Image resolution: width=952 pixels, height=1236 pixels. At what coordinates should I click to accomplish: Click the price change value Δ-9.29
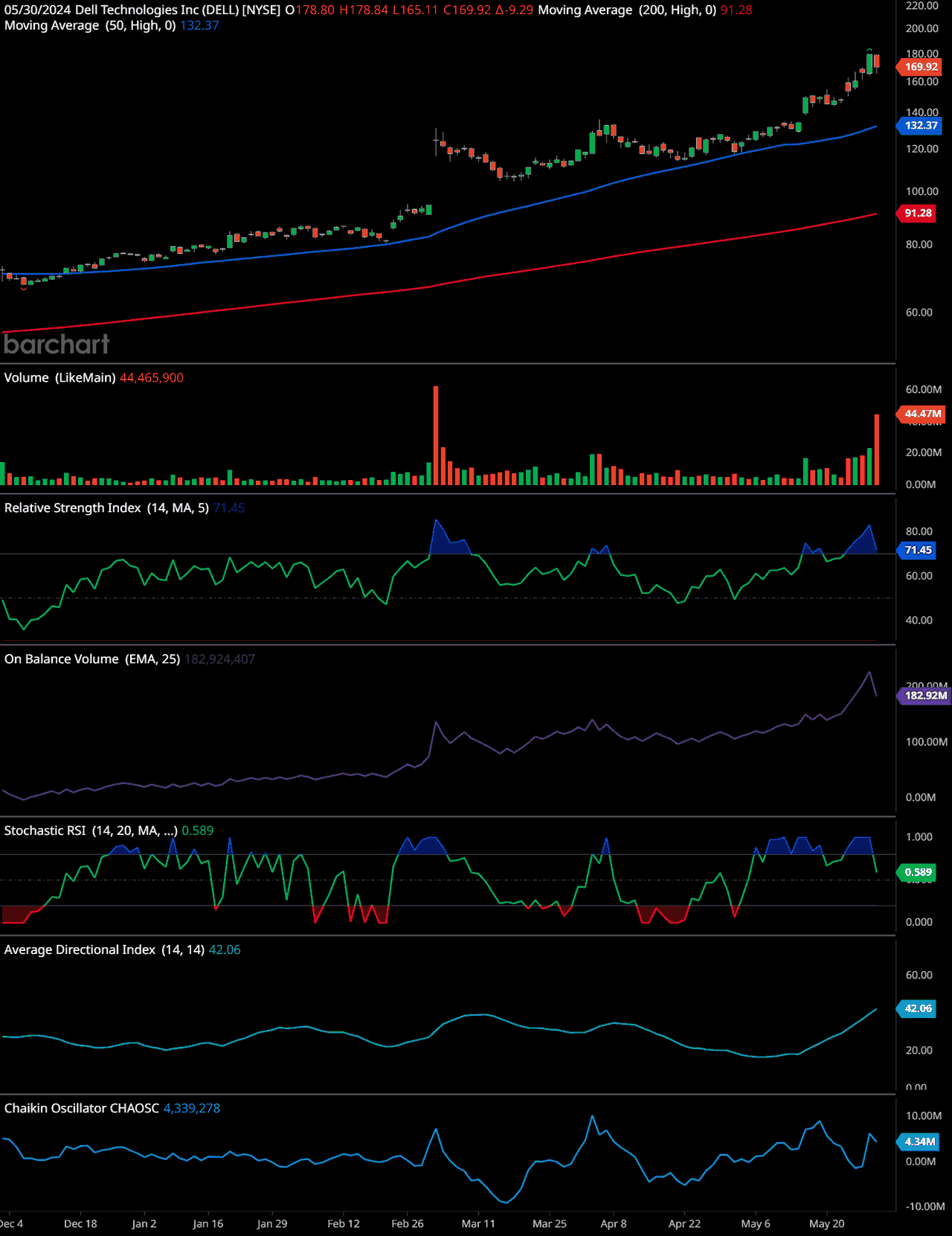515,10
